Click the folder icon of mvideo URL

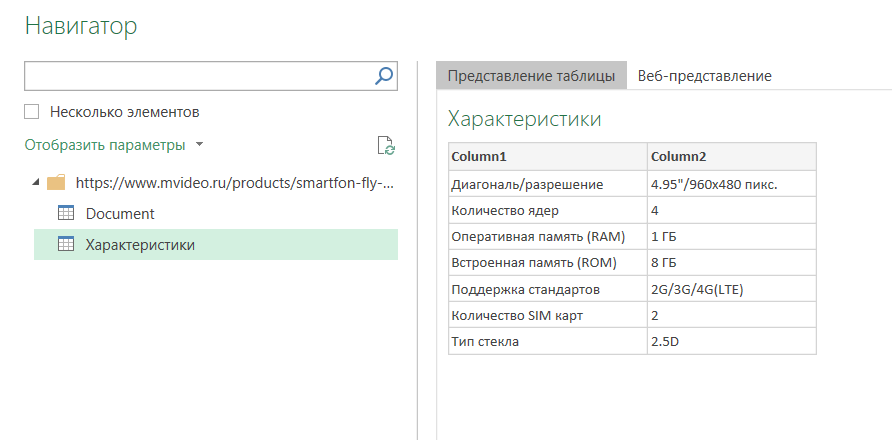click(57, 183)
